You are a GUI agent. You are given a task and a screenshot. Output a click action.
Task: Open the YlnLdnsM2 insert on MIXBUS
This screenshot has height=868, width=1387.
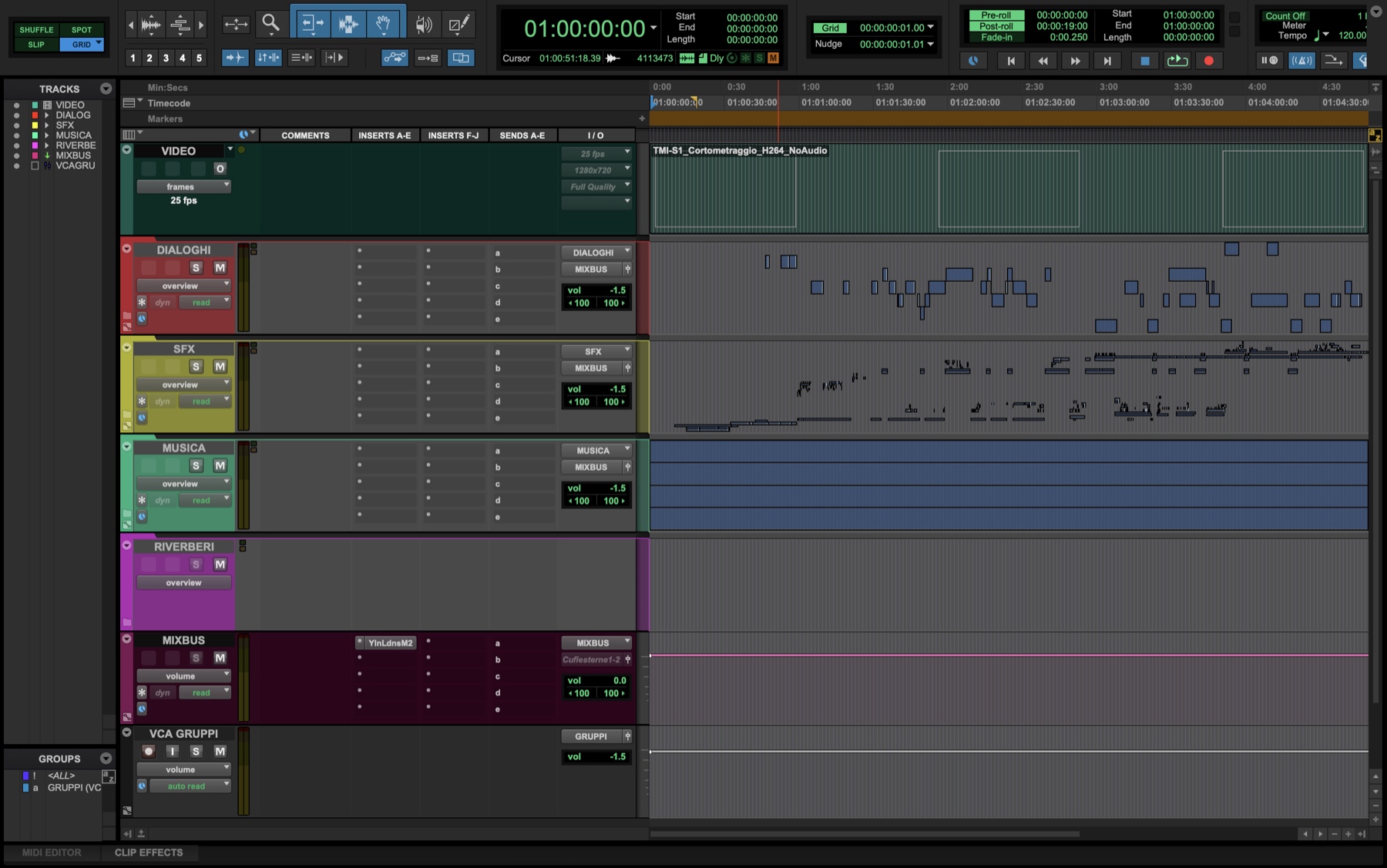391,642
